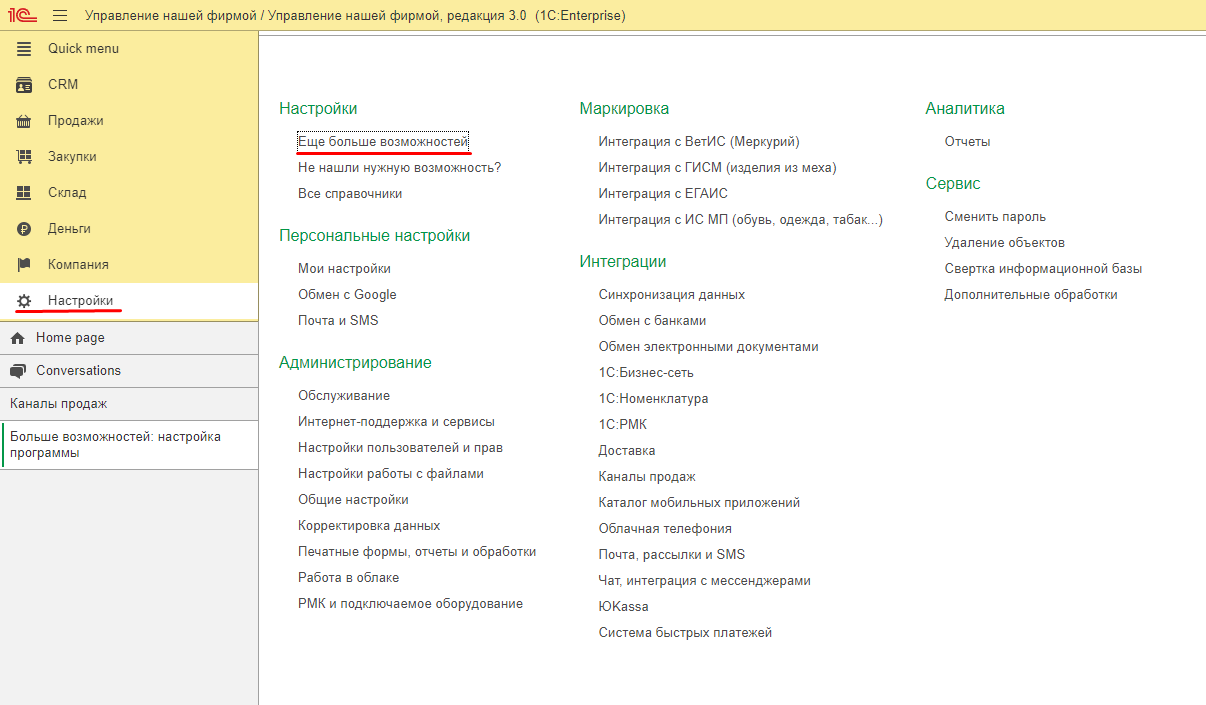1206x705 pixels.
Task: Open Обмен электронными документами
Action: pos(709,347)
